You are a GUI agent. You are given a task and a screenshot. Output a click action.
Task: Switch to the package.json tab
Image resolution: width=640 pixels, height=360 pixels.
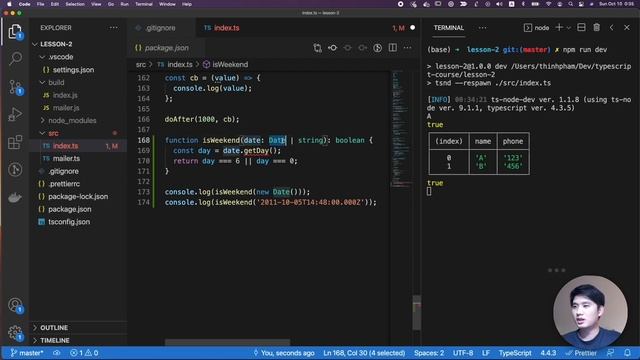tap(166, 48)
